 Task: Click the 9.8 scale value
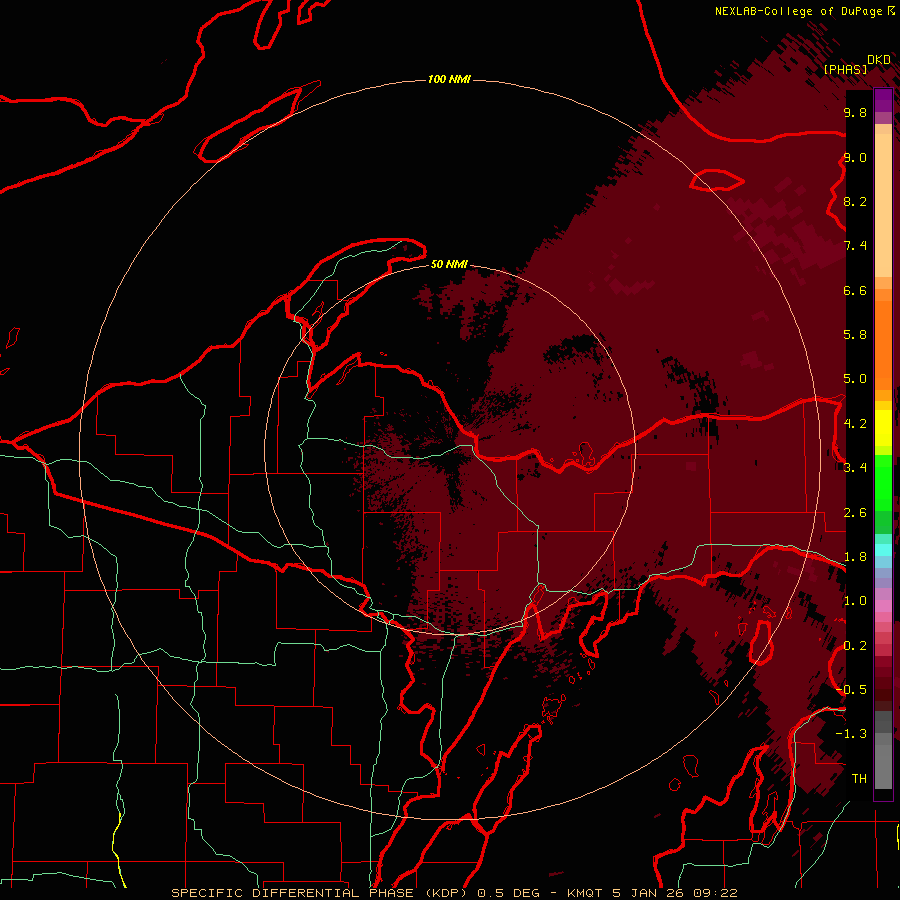pos(855,112)
